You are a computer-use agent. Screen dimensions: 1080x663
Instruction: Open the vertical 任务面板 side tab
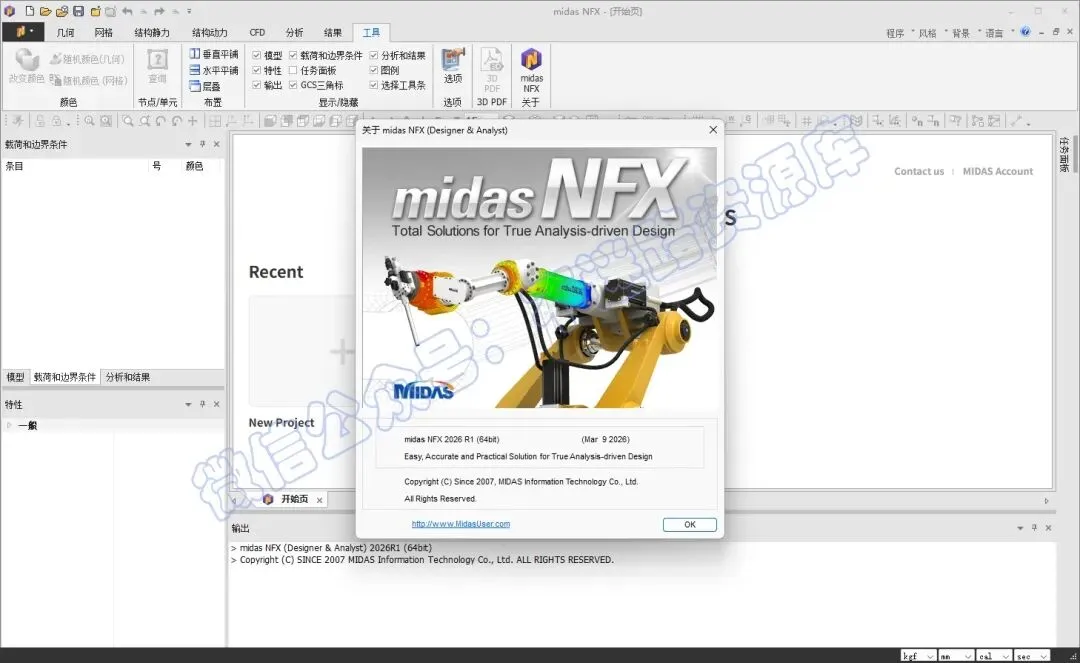pos(1064,154)
